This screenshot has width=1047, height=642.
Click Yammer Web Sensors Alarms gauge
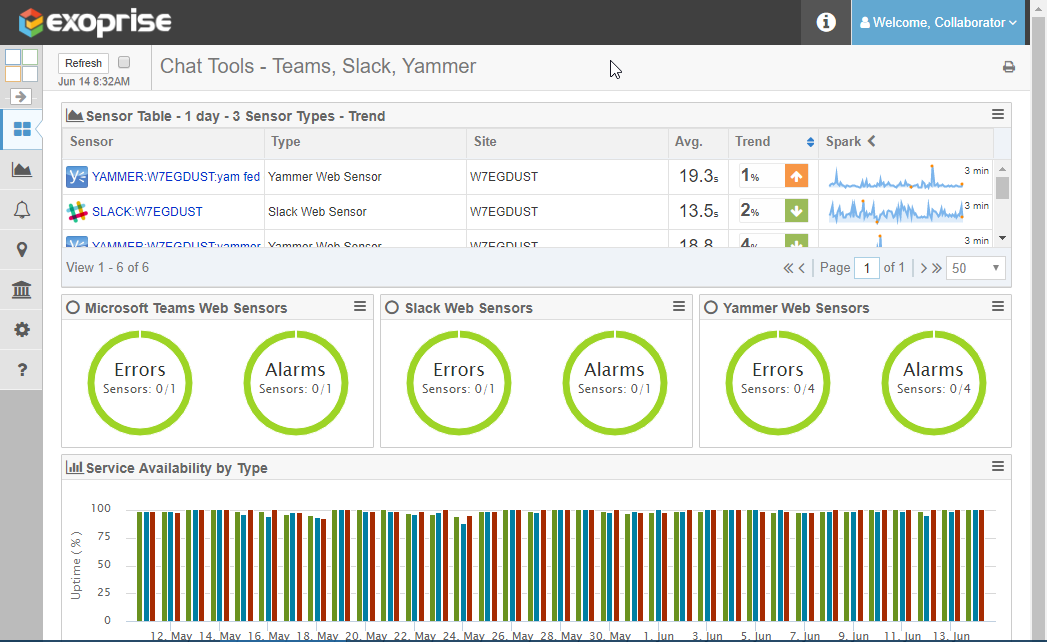[x=933, y=383]
